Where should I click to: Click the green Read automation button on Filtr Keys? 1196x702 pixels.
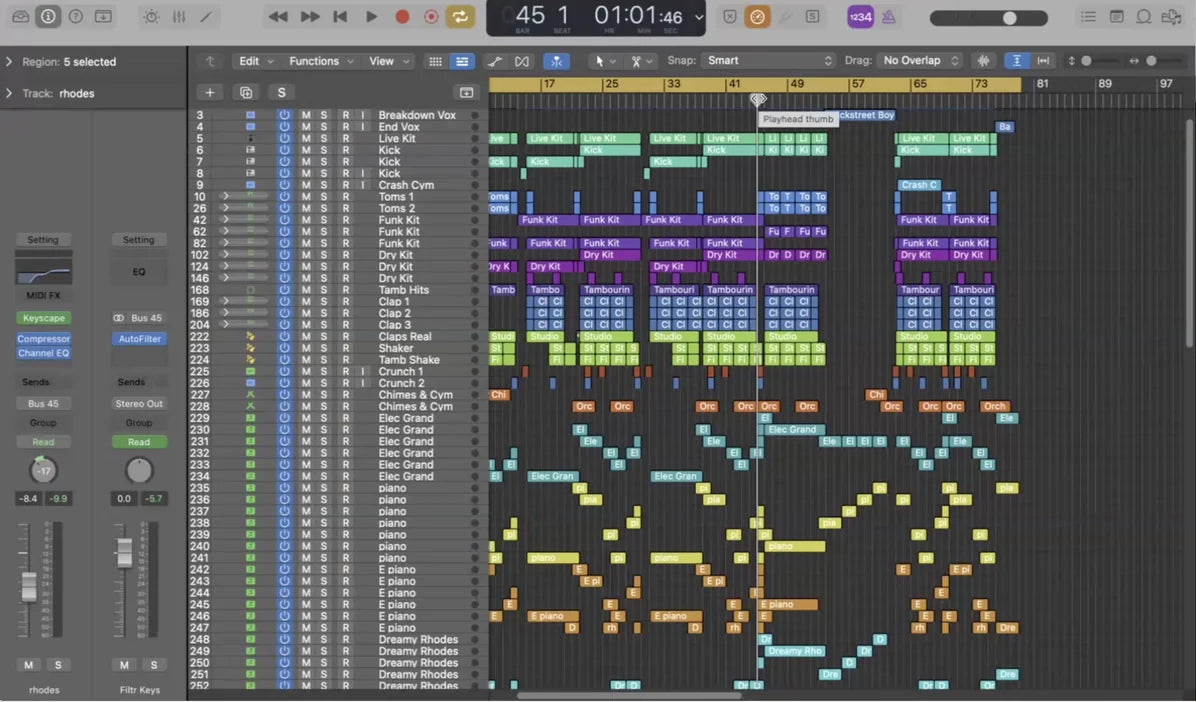coord(139,442)
